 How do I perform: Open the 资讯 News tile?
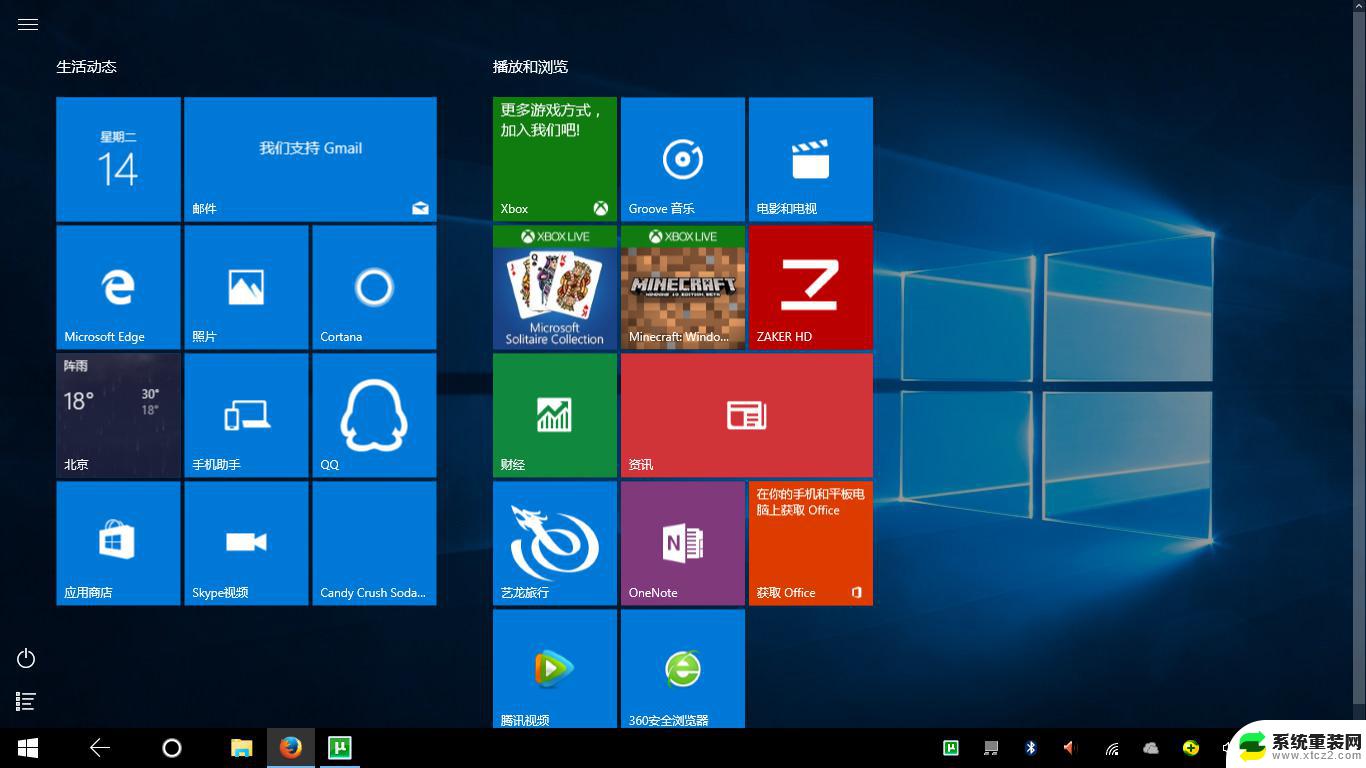click(747, 415)
